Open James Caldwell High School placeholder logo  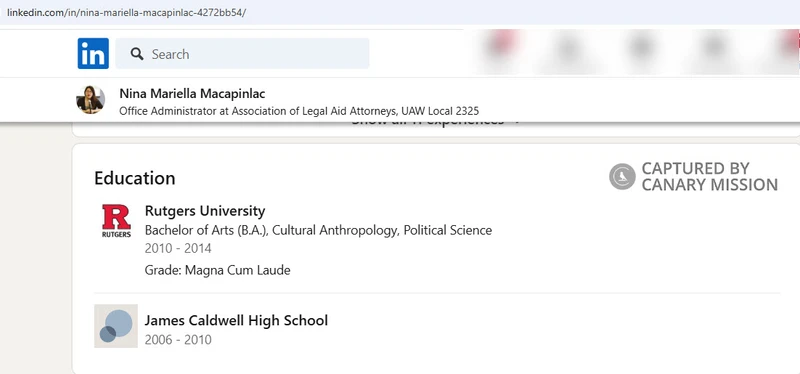pyautogui.click(x=116, y=326)
